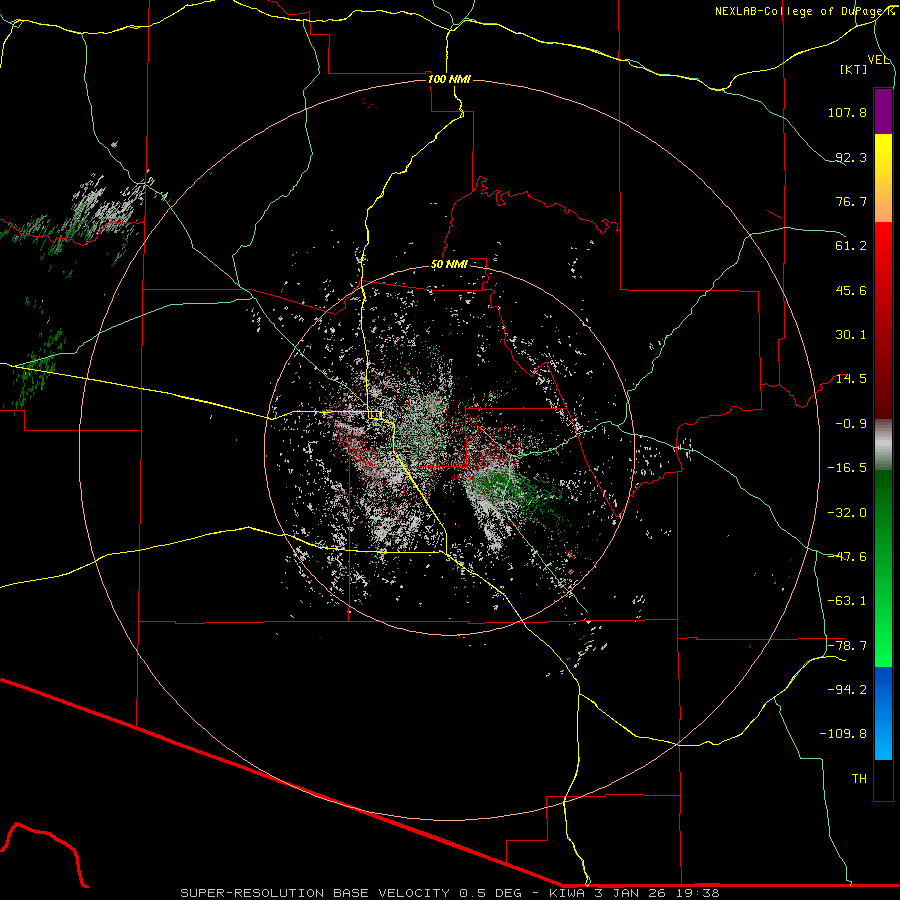Pick the gray near-zero segment of the color bar
This screenshot has height=900, width=900.
[x=883, y=445]
